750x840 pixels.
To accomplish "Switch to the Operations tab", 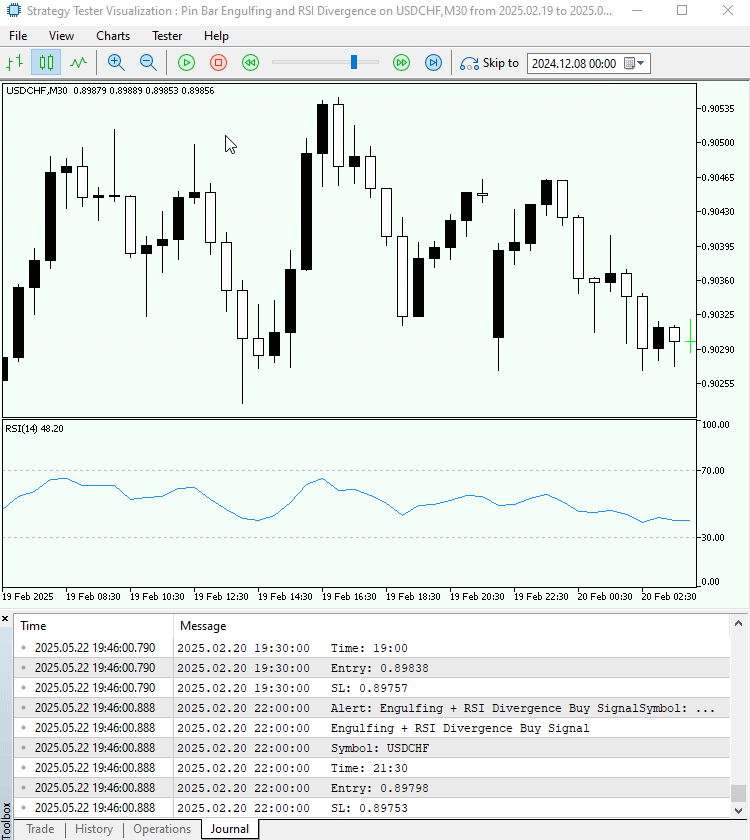I will 162,829.
